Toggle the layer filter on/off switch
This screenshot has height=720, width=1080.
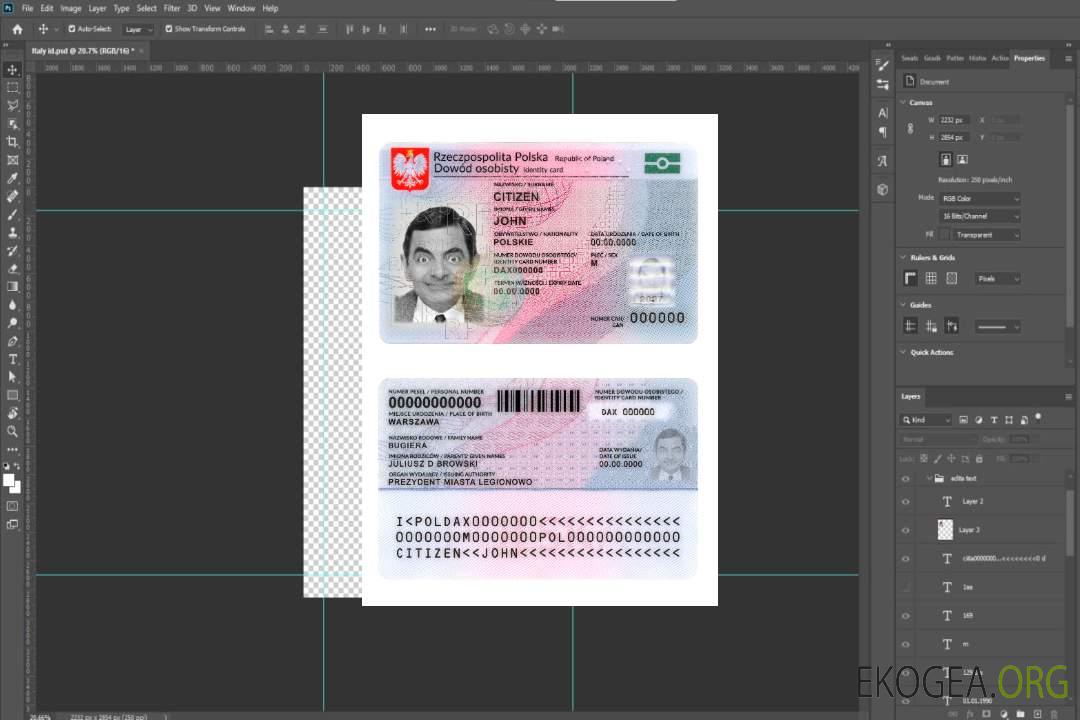click(1038, 417)
